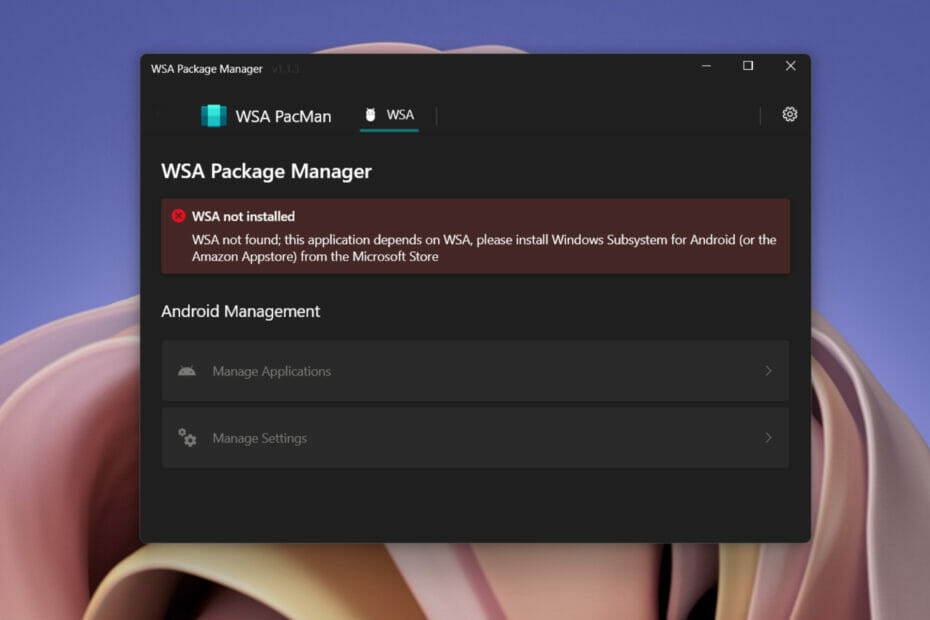Click the red error icon beside WSA not installed
The image size is (930, 620).
(x=179, y=216)
